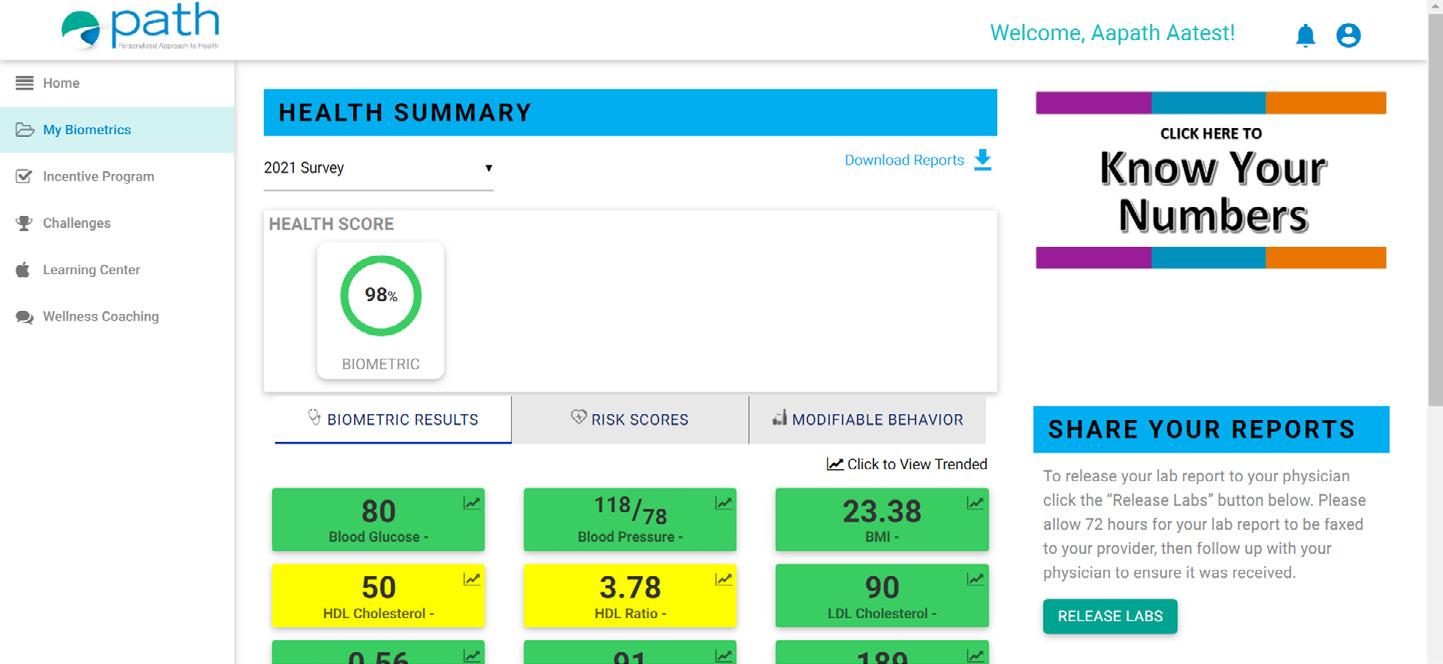
Task: Click the heart icon on Risk Scores
Action: [579, 417]
